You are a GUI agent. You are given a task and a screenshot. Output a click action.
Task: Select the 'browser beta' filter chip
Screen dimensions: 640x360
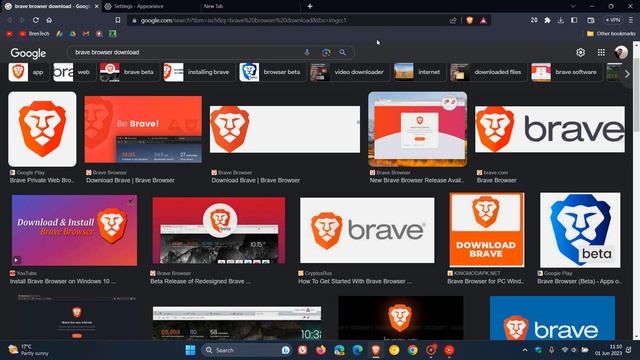[272, 72]
